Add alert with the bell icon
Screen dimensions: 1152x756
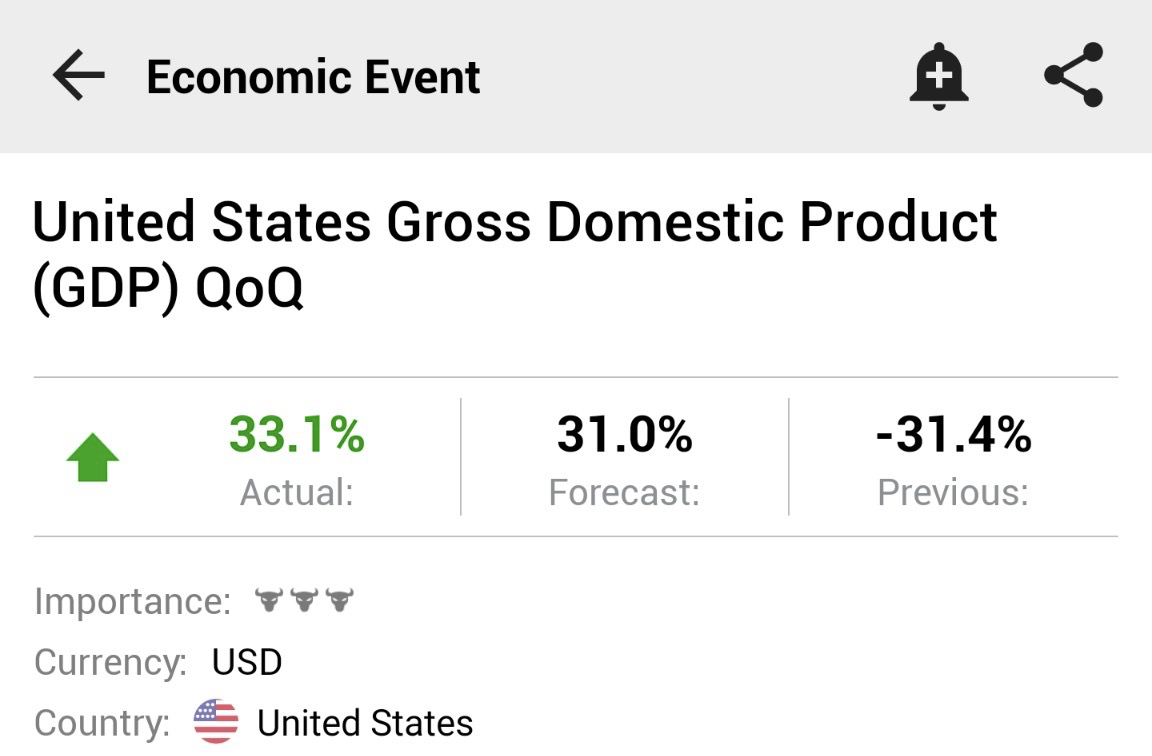938,76
